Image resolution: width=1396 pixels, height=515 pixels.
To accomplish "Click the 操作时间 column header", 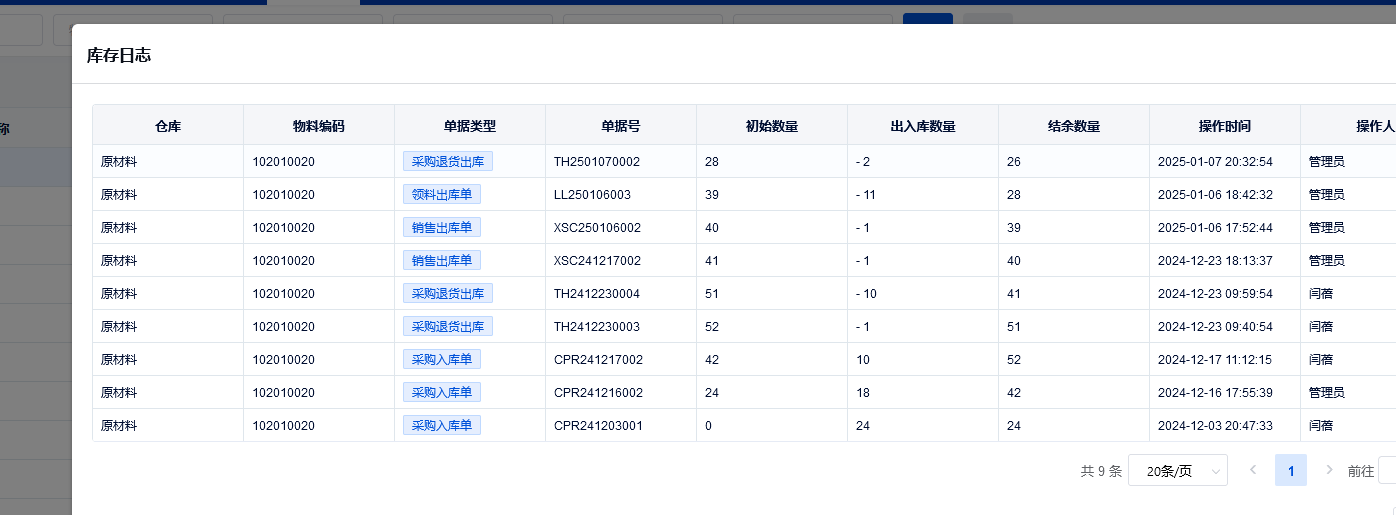I will [x=1224, y=126].
